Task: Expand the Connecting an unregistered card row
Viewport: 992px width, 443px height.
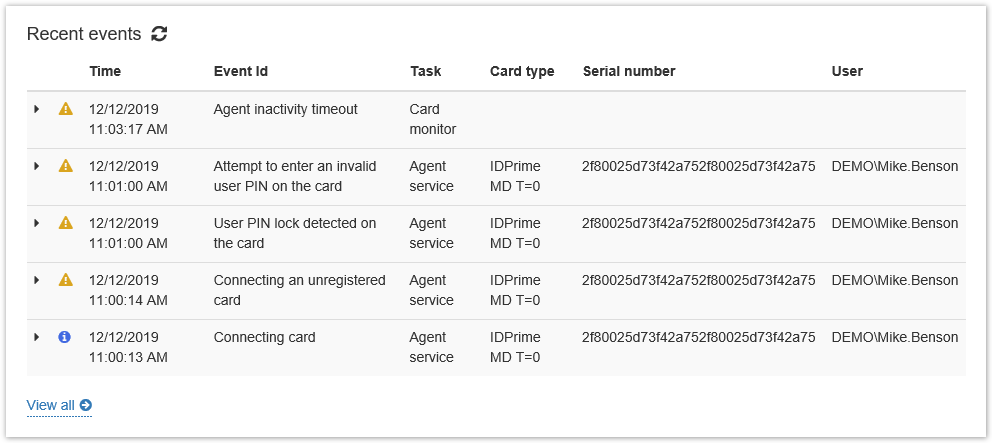Action: [x=37, y=280]
